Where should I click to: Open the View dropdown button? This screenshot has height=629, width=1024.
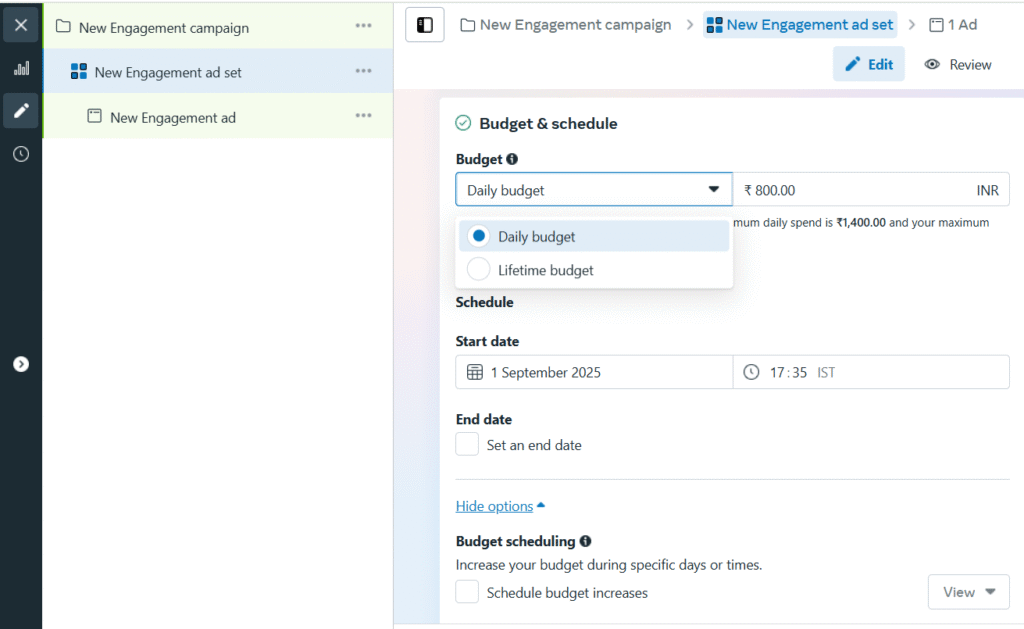click(x=968, y=592)
